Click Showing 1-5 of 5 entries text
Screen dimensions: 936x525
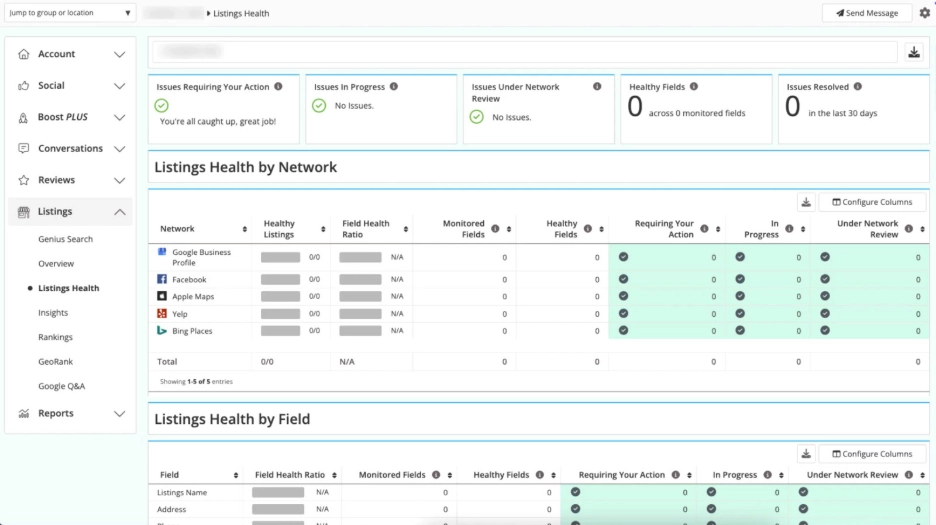(196, 381)
